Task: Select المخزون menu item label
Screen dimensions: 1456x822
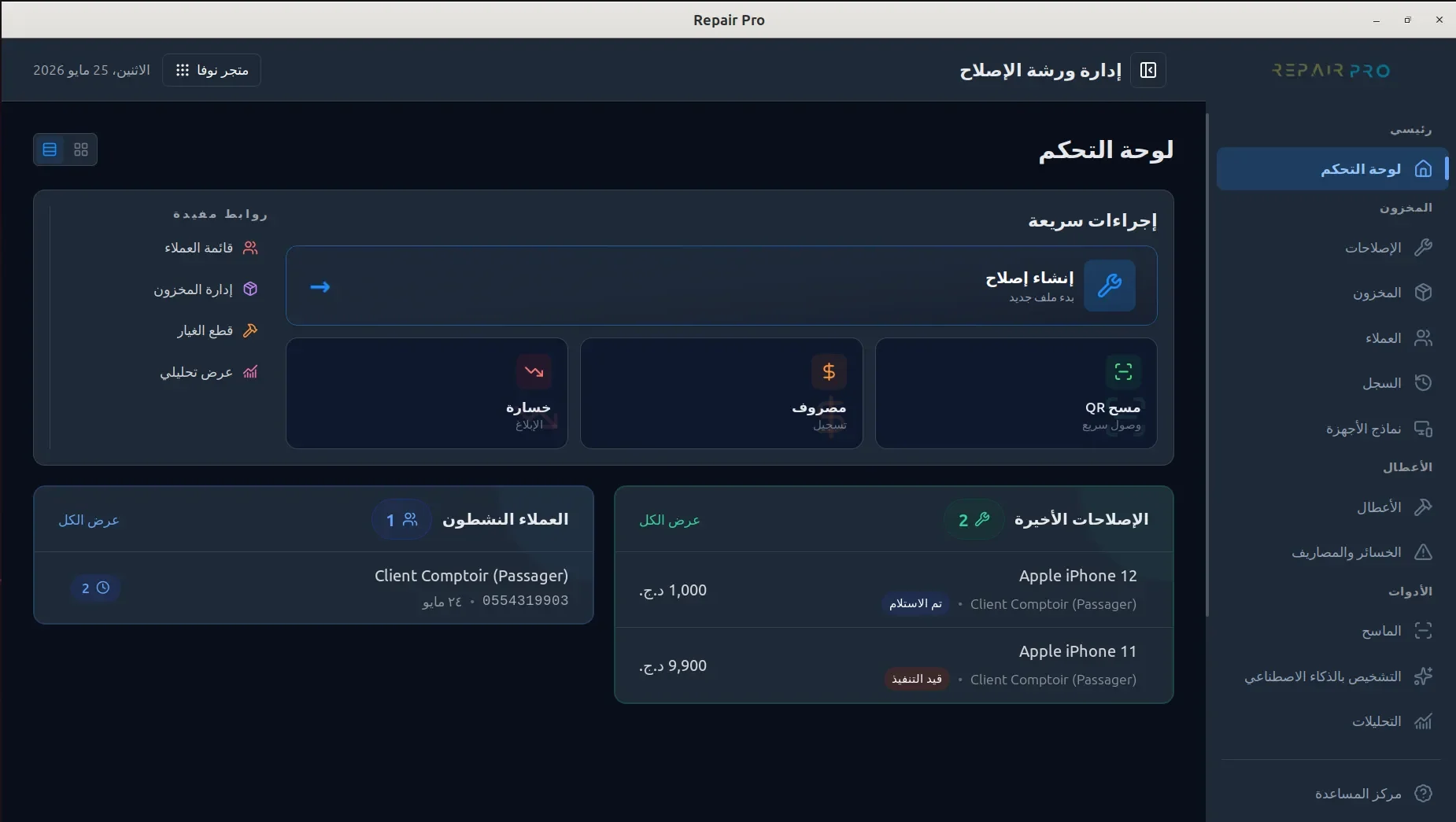Action: [x=1377, y=293]
